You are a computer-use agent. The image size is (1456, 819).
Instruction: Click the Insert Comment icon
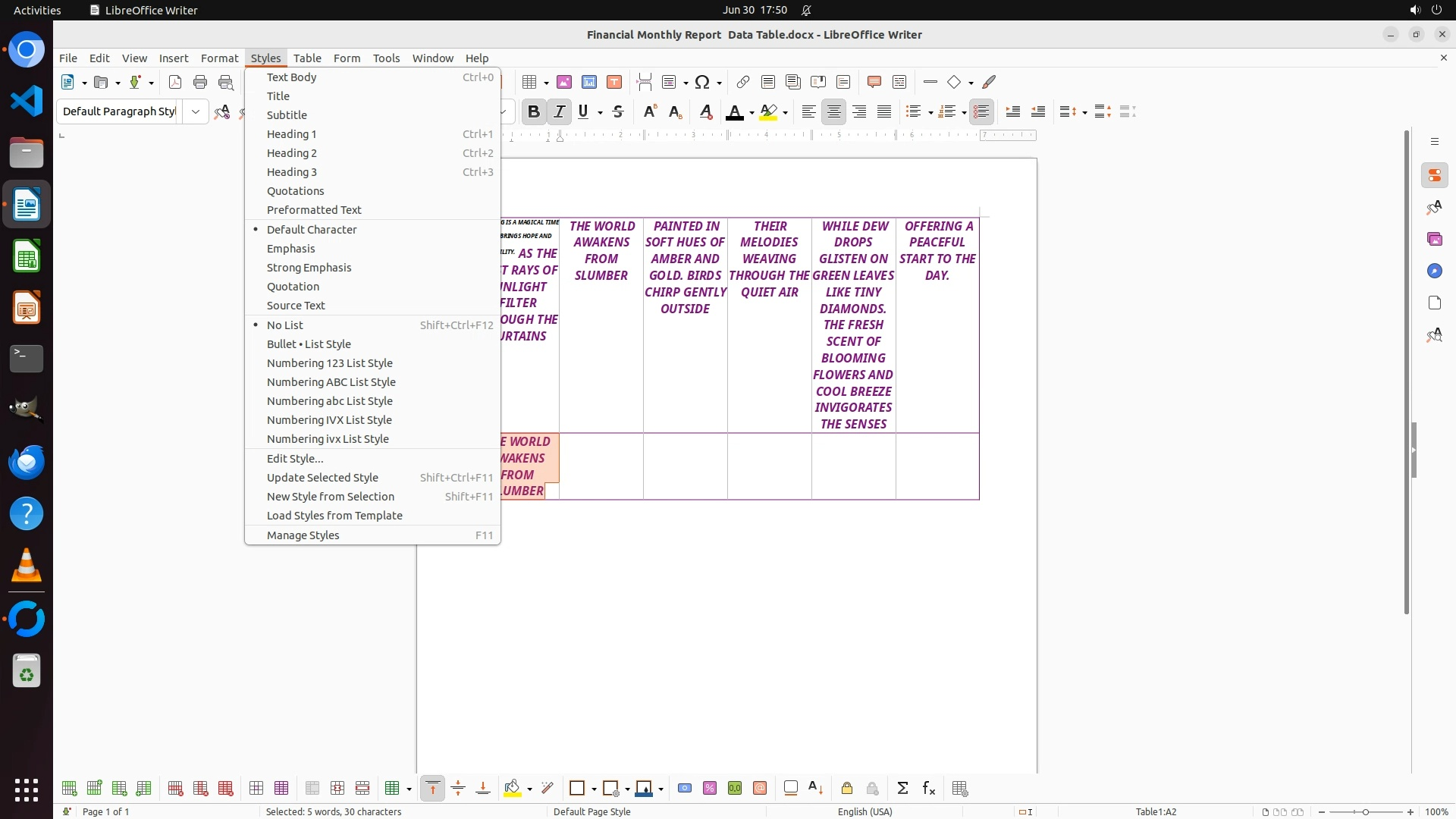click(x=874, y=82)
